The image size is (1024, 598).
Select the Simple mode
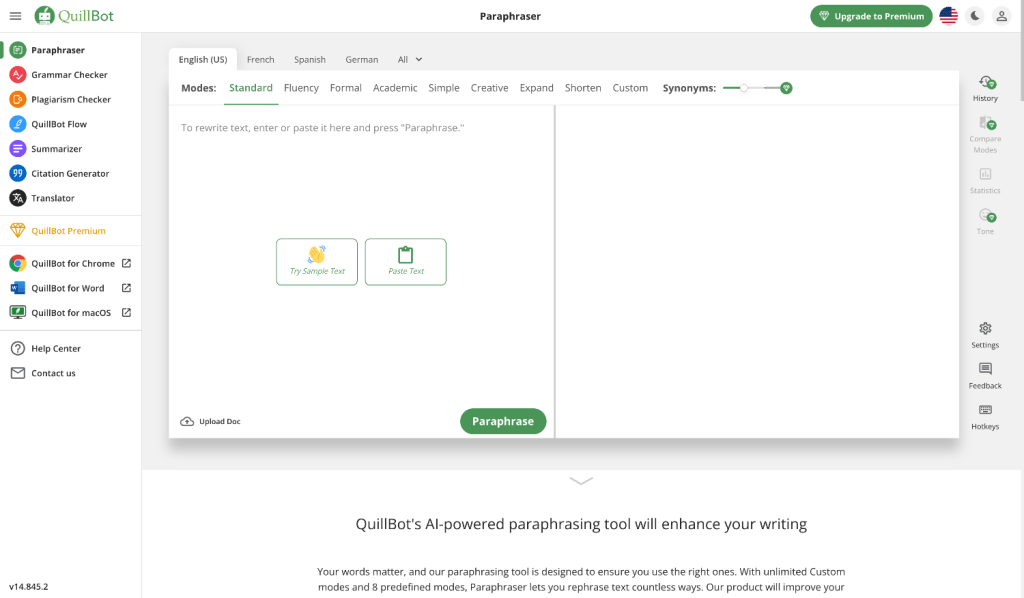click(444, 88)
